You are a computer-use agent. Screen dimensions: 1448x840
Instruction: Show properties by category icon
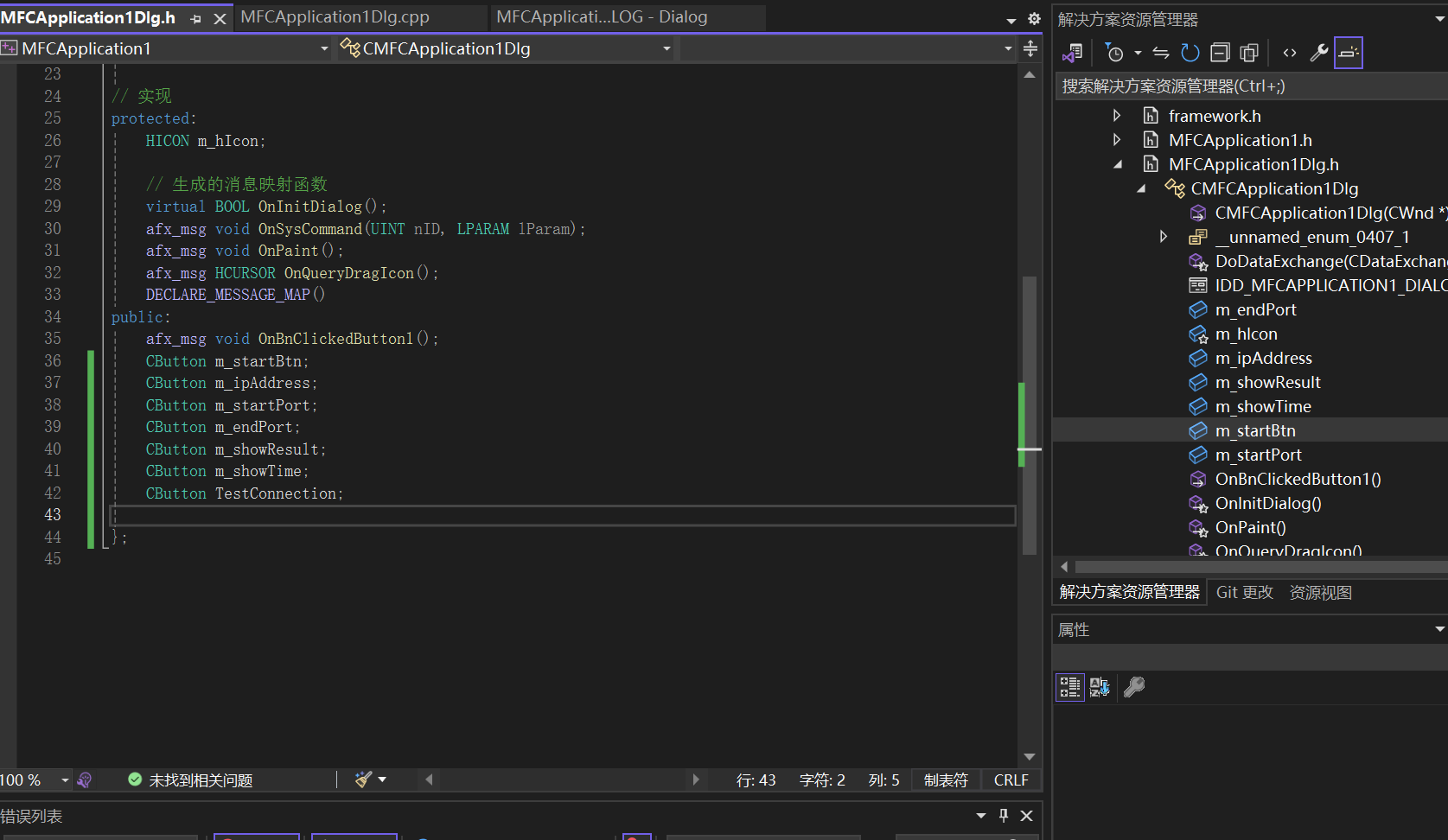pos(1070,687)
